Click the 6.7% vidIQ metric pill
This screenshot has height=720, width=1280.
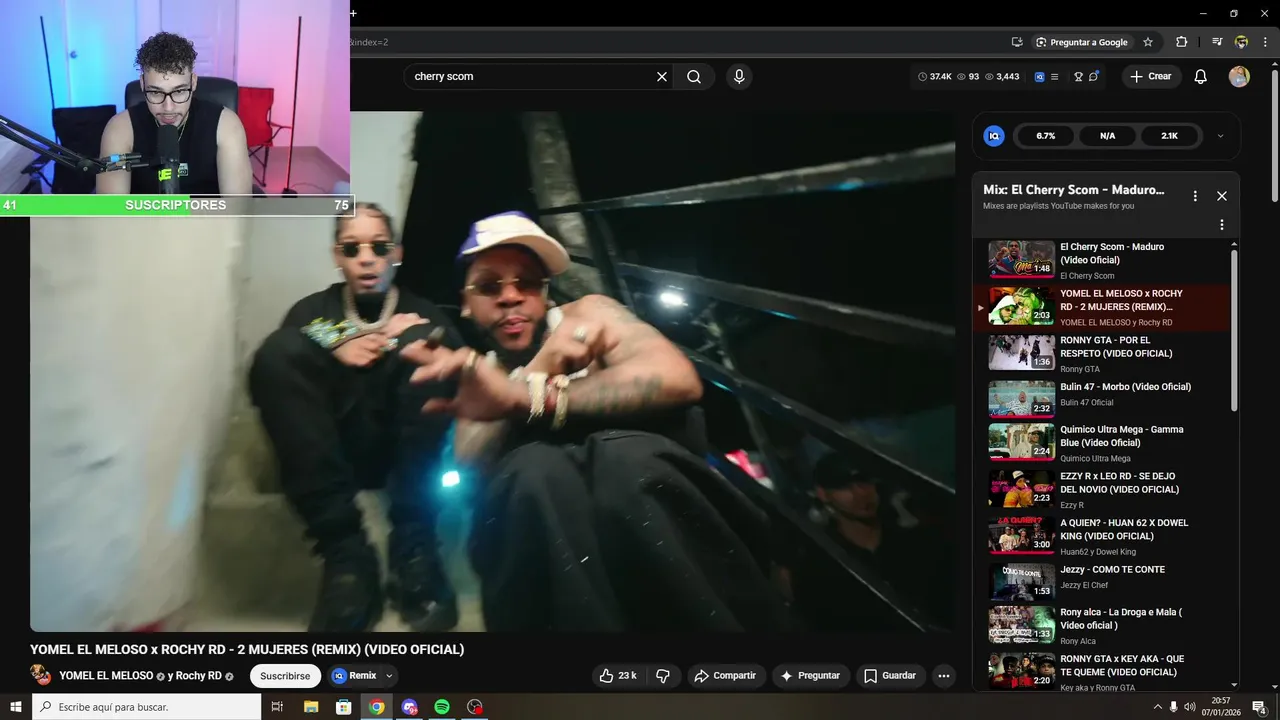click(x=1046, y=136)
